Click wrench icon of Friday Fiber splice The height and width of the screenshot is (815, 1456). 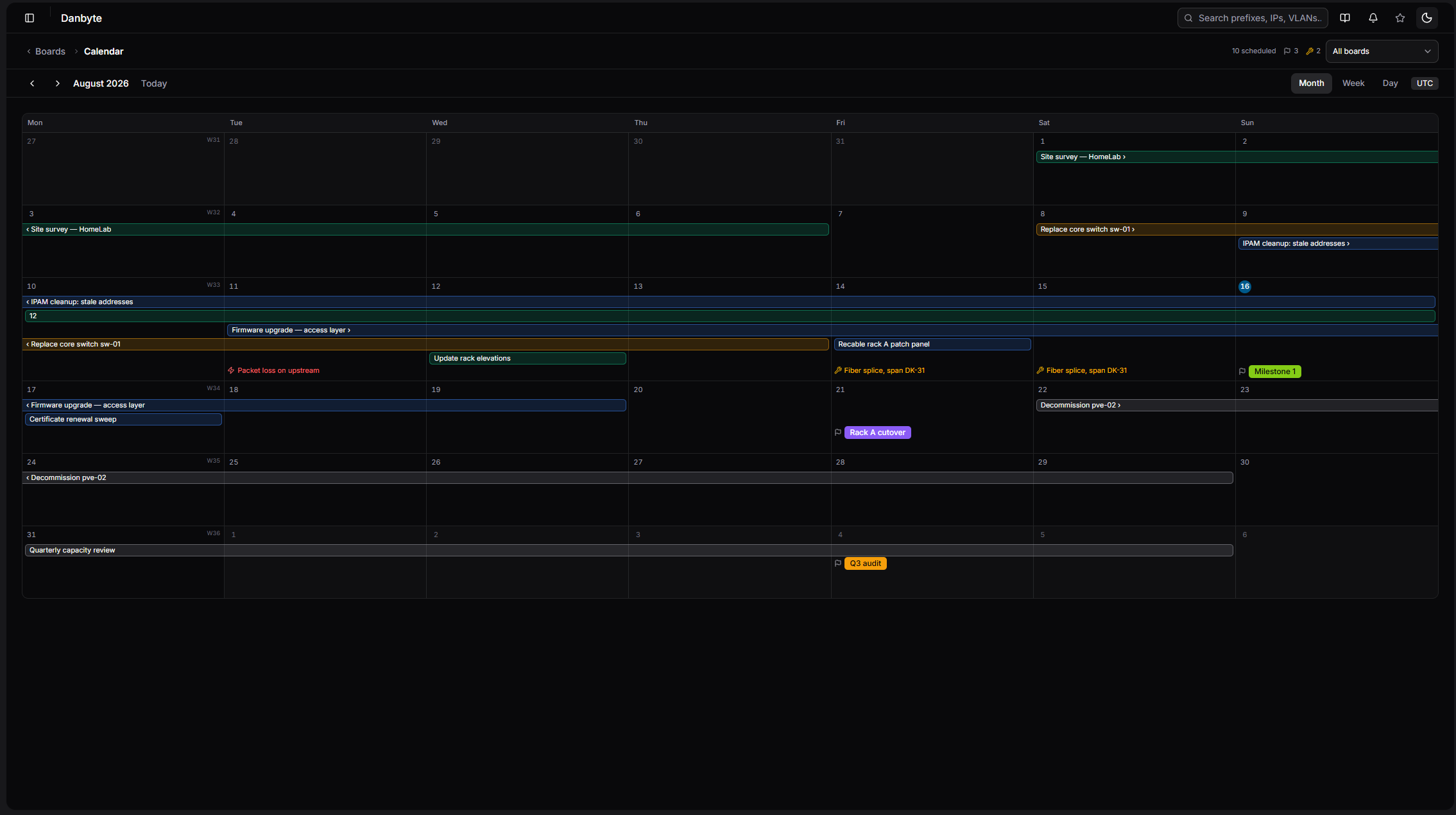pos(838,370)
